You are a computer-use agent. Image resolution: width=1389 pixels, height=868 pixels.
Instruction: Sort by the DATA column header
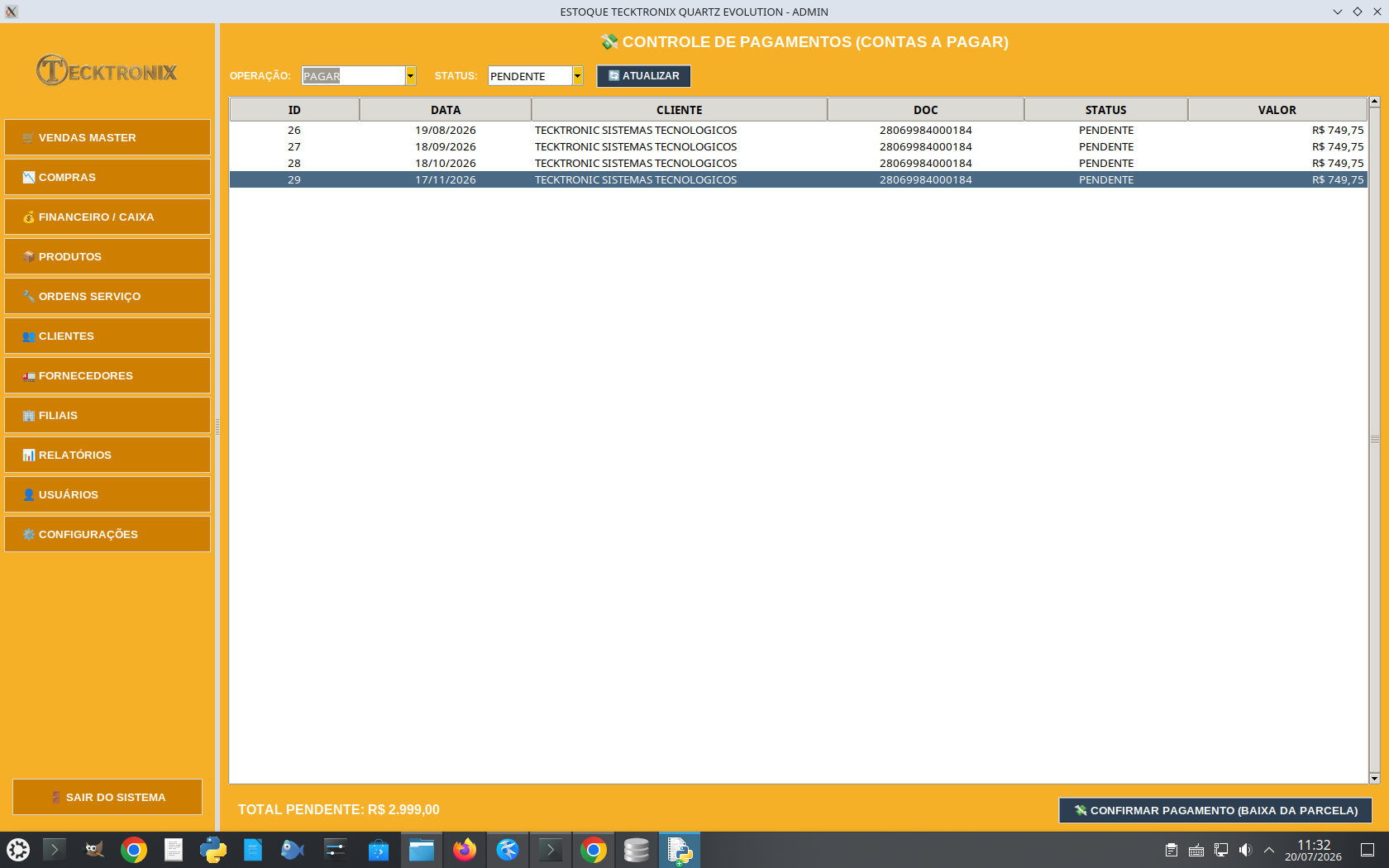(x=446, y=110)
